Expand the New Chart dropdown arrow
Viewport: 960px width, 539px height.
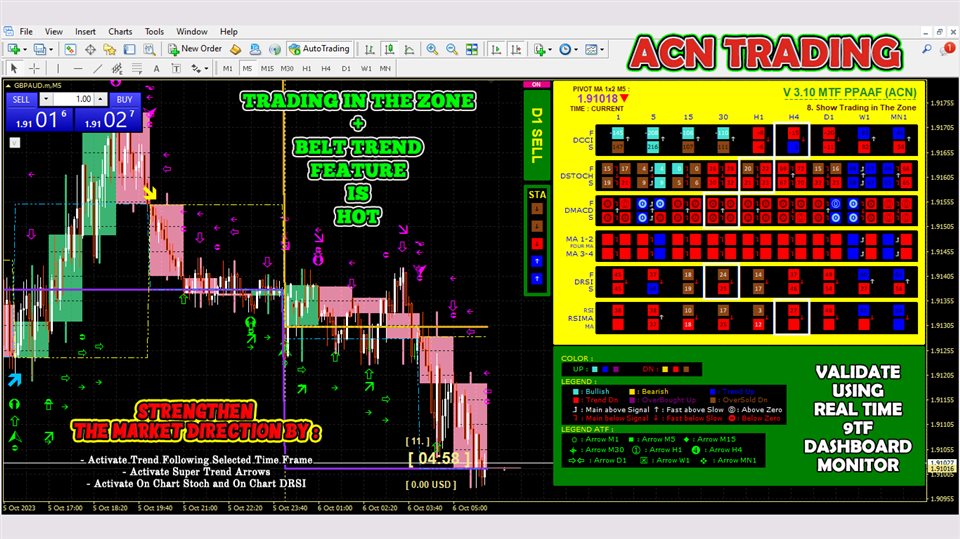point(24,50)
